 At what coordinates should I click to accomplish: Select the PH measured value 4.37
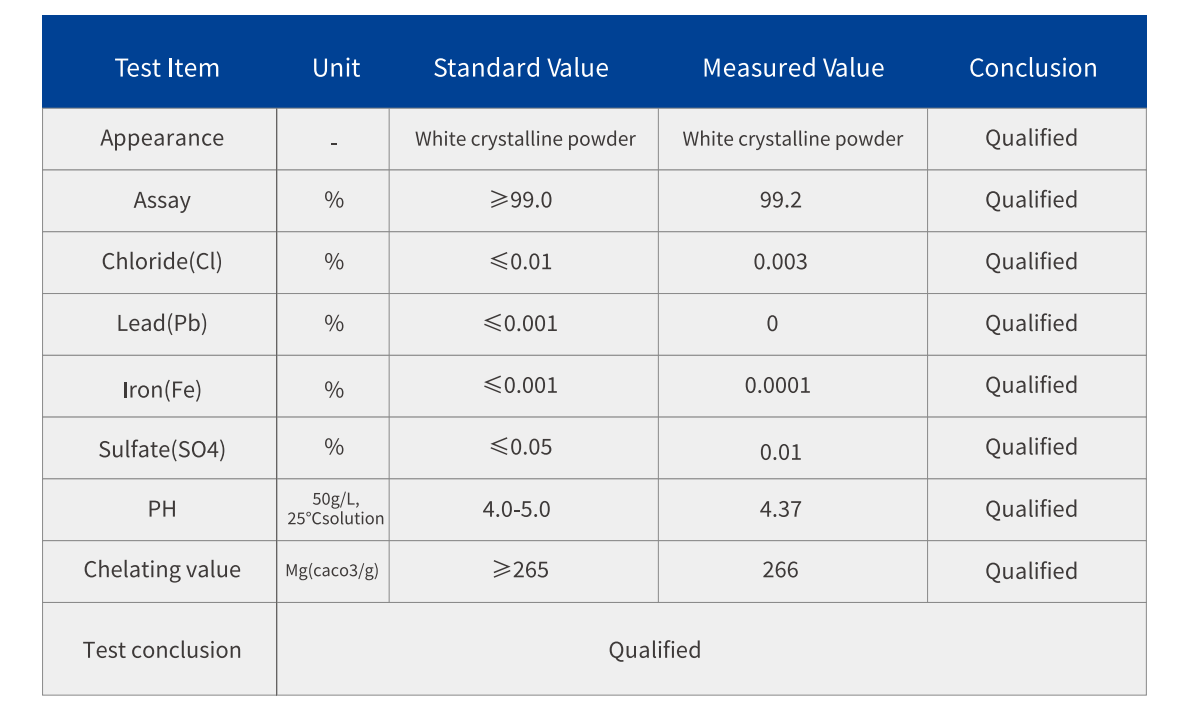point(780,509)
